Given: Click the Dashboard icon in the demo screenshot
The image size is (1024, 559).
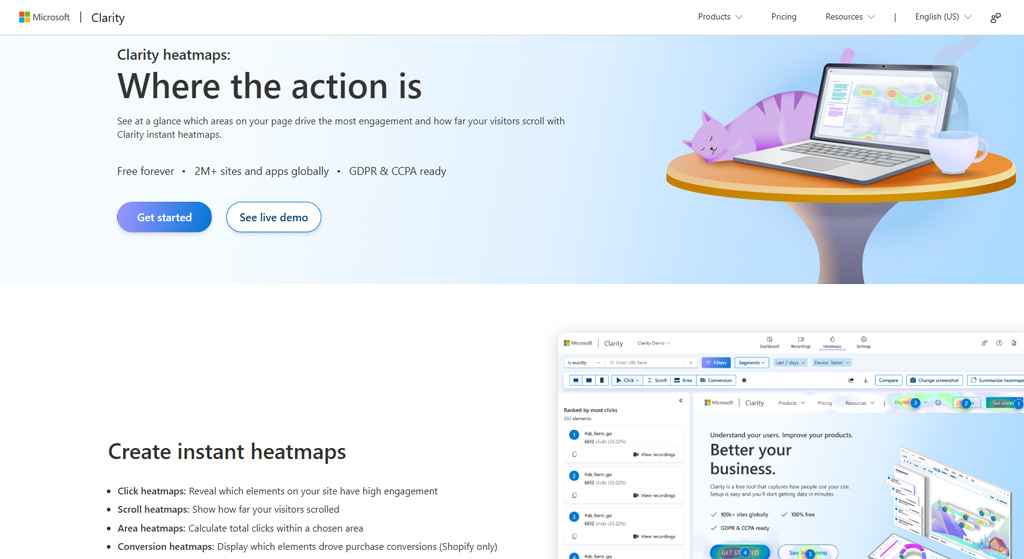Looking at the screenshot, I should pos(769,340).
